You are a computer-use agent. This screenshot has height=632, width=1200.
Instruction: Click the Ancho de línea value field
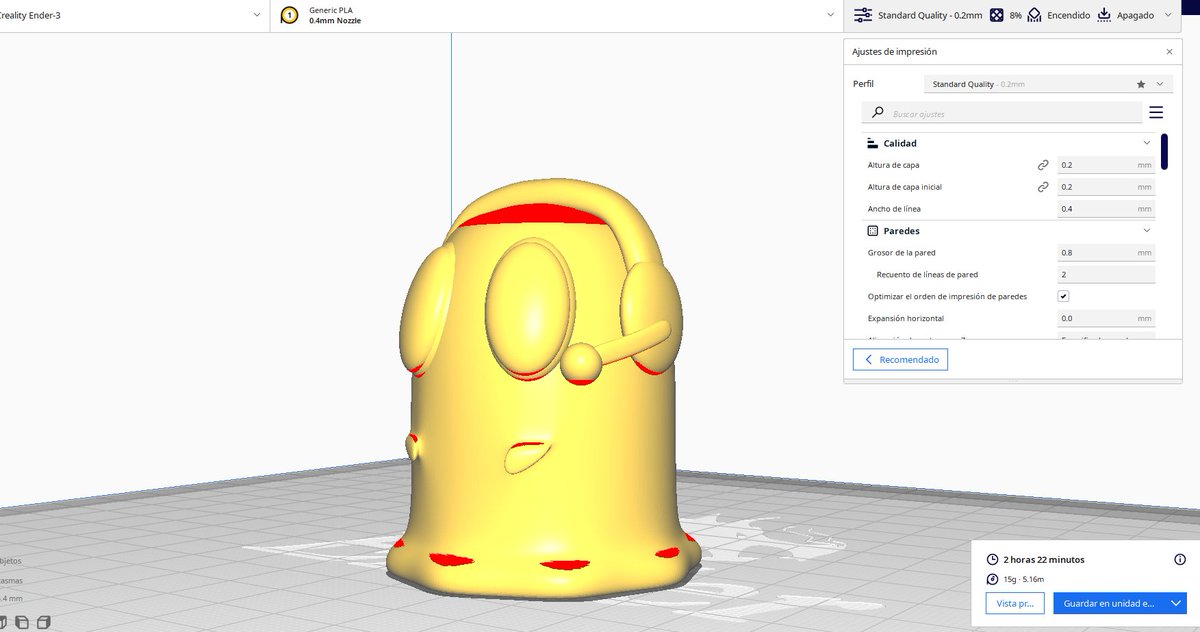(1106, 209)
